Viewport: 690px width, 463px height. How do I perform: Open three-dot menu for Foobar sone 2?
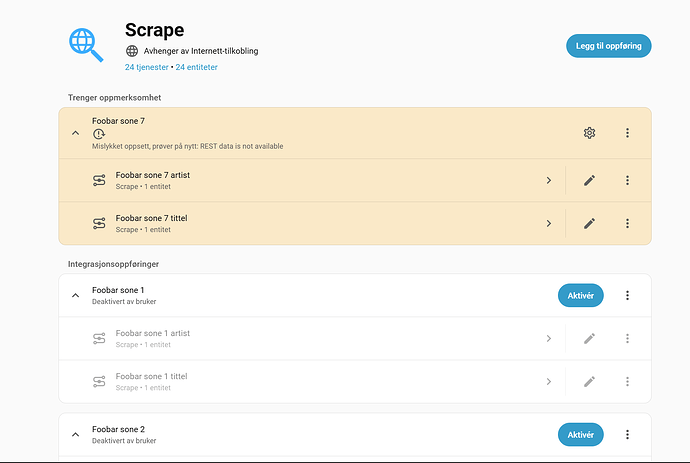click(x=627, y=434)
